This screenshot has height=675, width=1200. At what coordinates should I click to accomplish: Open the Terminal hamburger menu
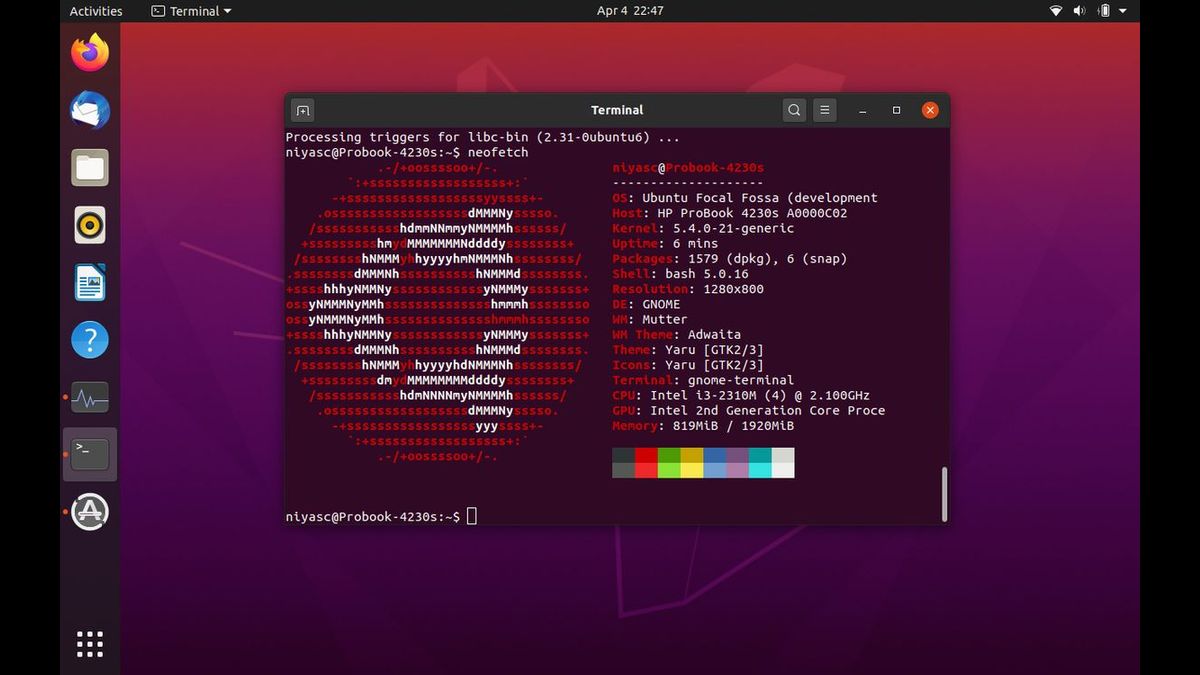coord(824,110)
